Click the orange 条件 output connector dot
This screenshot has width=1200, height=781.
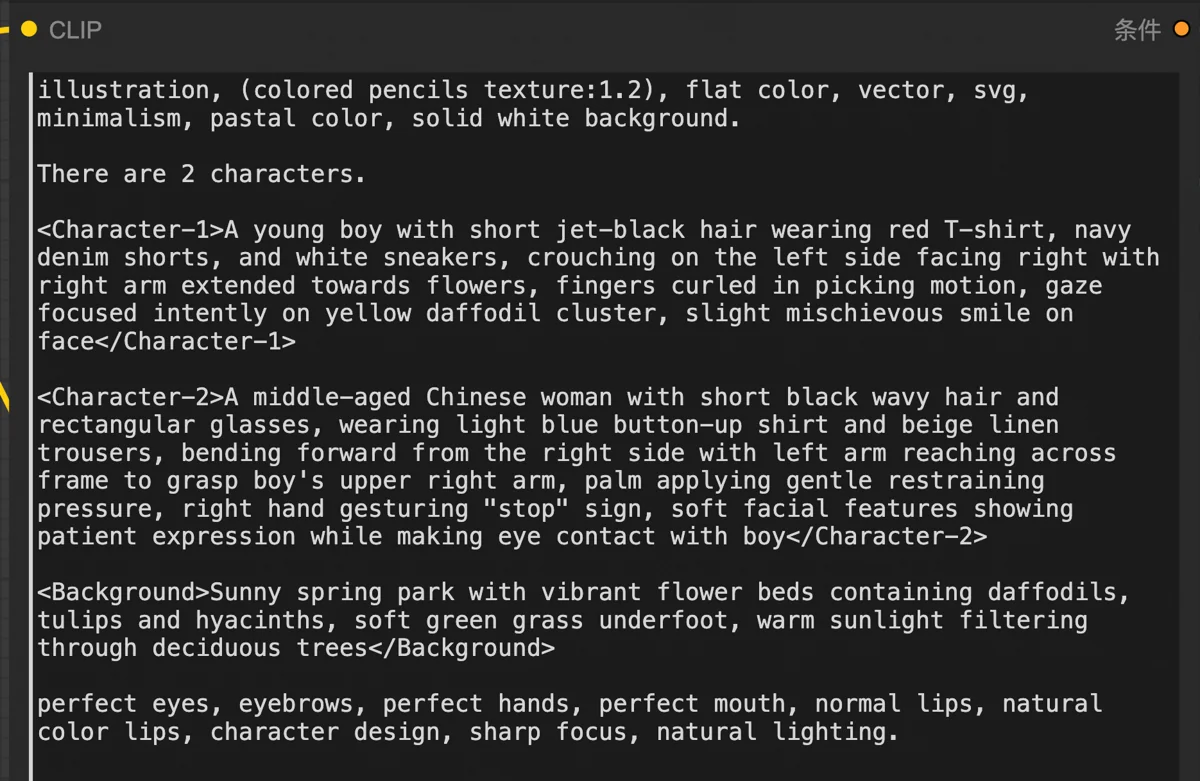tap(1181, 29)
